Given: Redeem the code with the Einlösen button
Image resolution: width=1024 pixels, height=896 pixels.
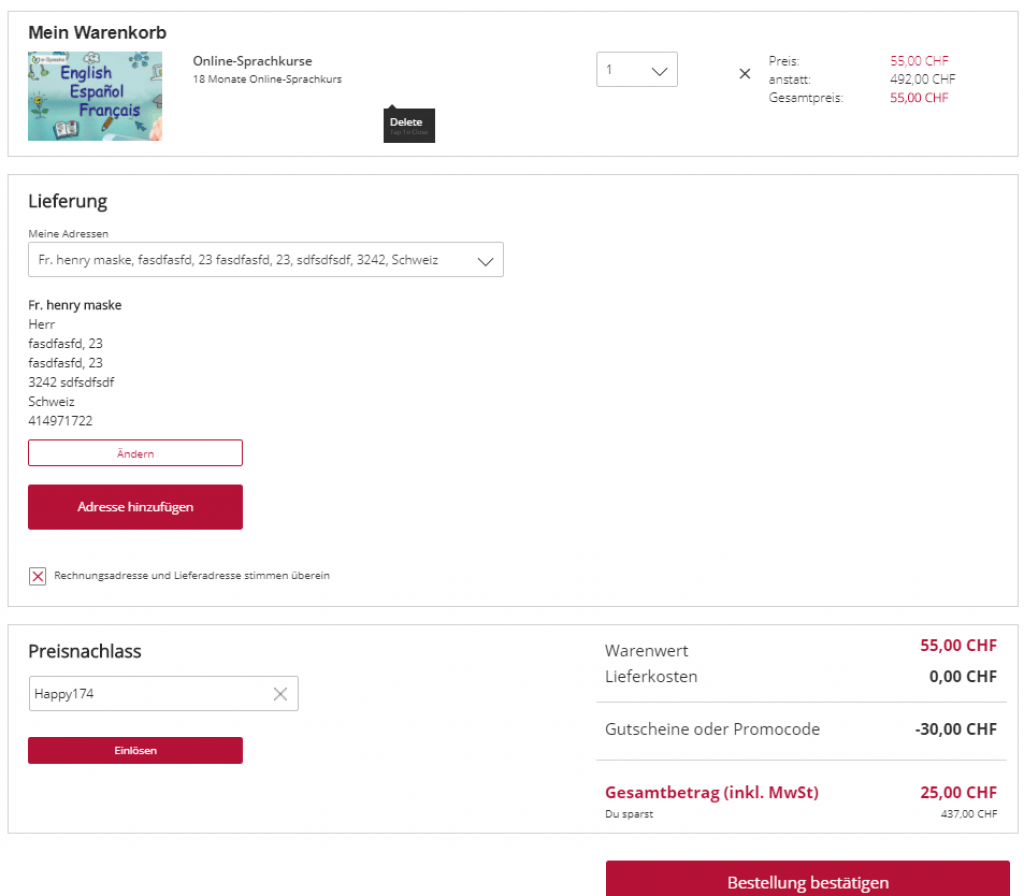Looking at the screenshot, I should [x=135, y=750].
